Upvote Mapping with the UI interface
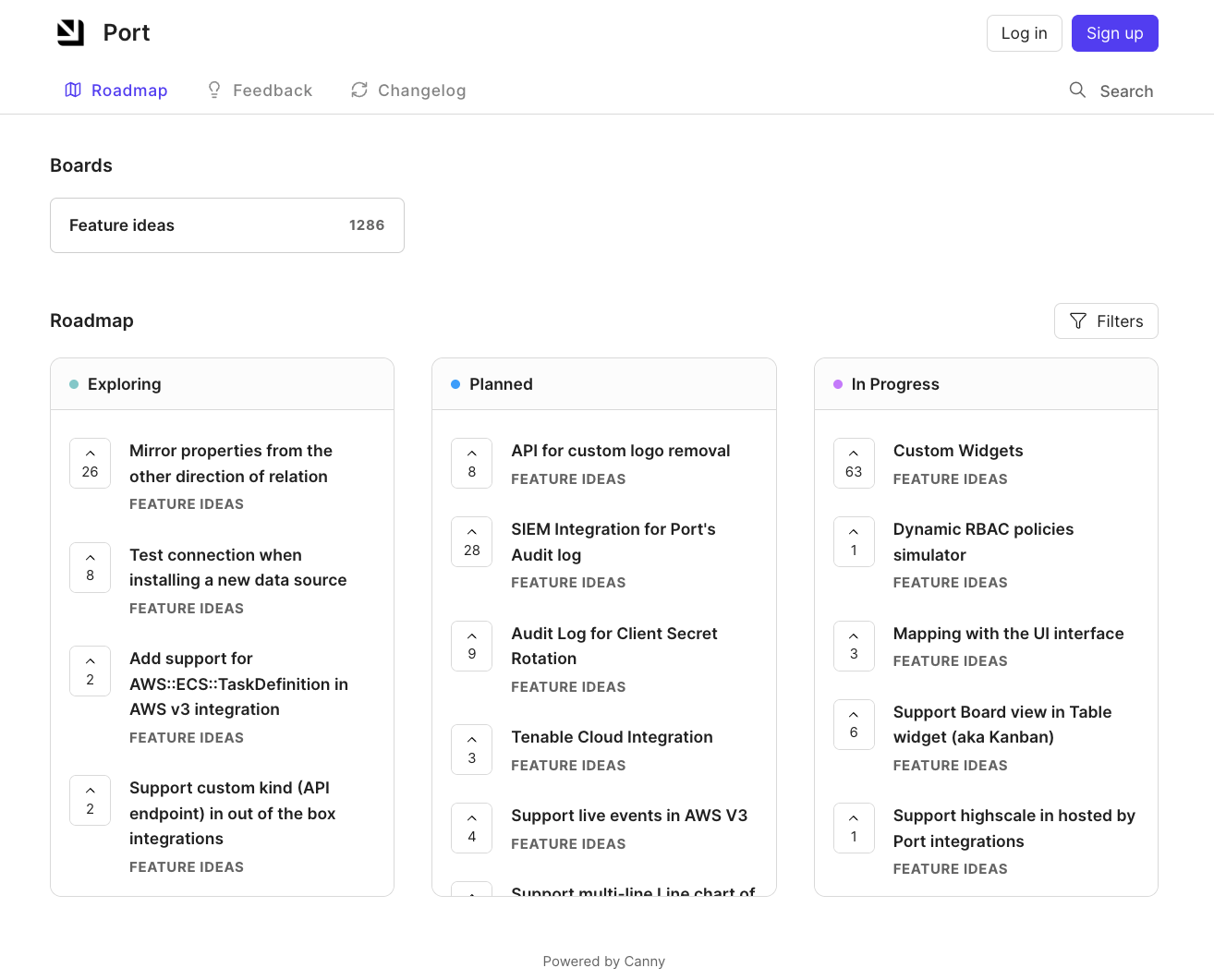This screenshot has width=1214, height=980. click(x=854, y=646)
